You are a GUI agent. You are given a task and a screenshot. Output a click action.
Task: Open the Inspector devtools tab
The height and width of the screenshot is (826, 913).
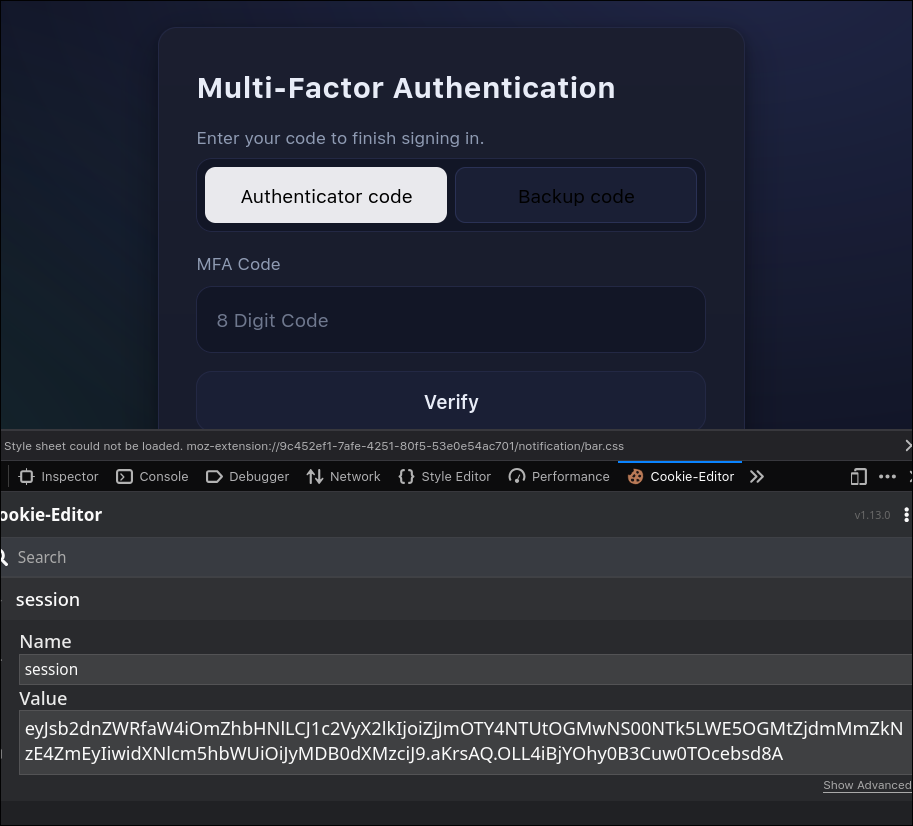59,477
